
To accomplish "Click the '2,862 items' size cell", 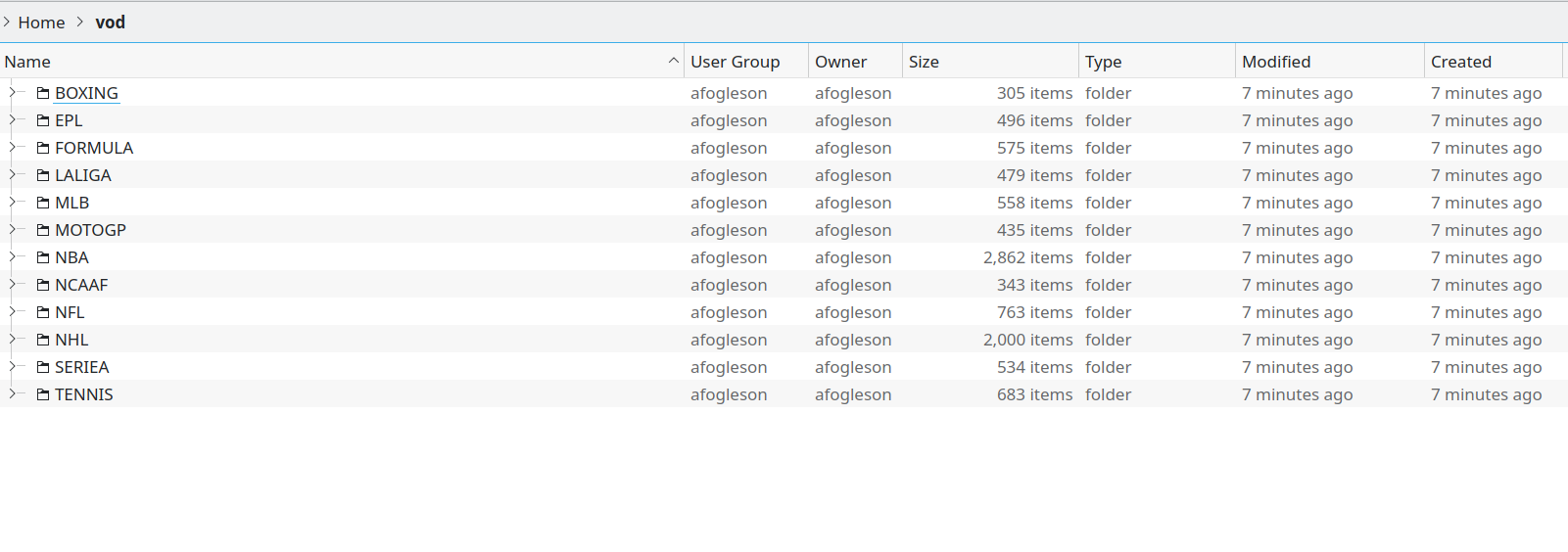I will (1027, 257).
